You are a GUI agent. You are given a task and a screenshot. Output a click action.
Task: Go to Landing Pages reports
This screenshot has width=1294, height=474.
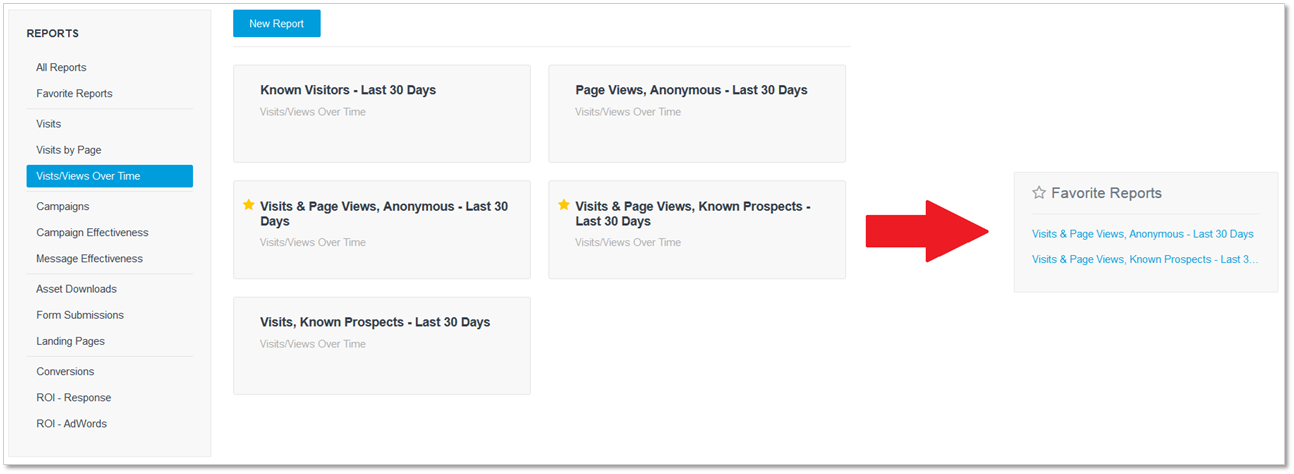(71, 341)
